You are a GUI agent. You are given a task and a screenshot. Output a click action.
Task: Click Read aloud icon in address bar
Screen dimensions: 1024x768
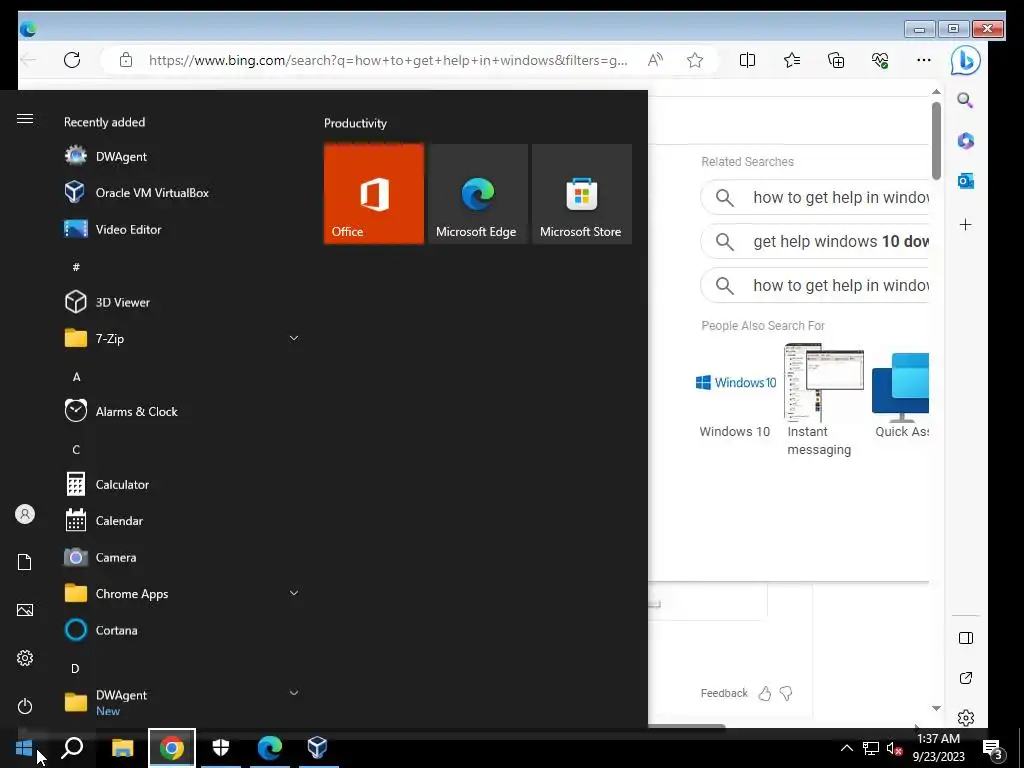click(x=655, y=60)
